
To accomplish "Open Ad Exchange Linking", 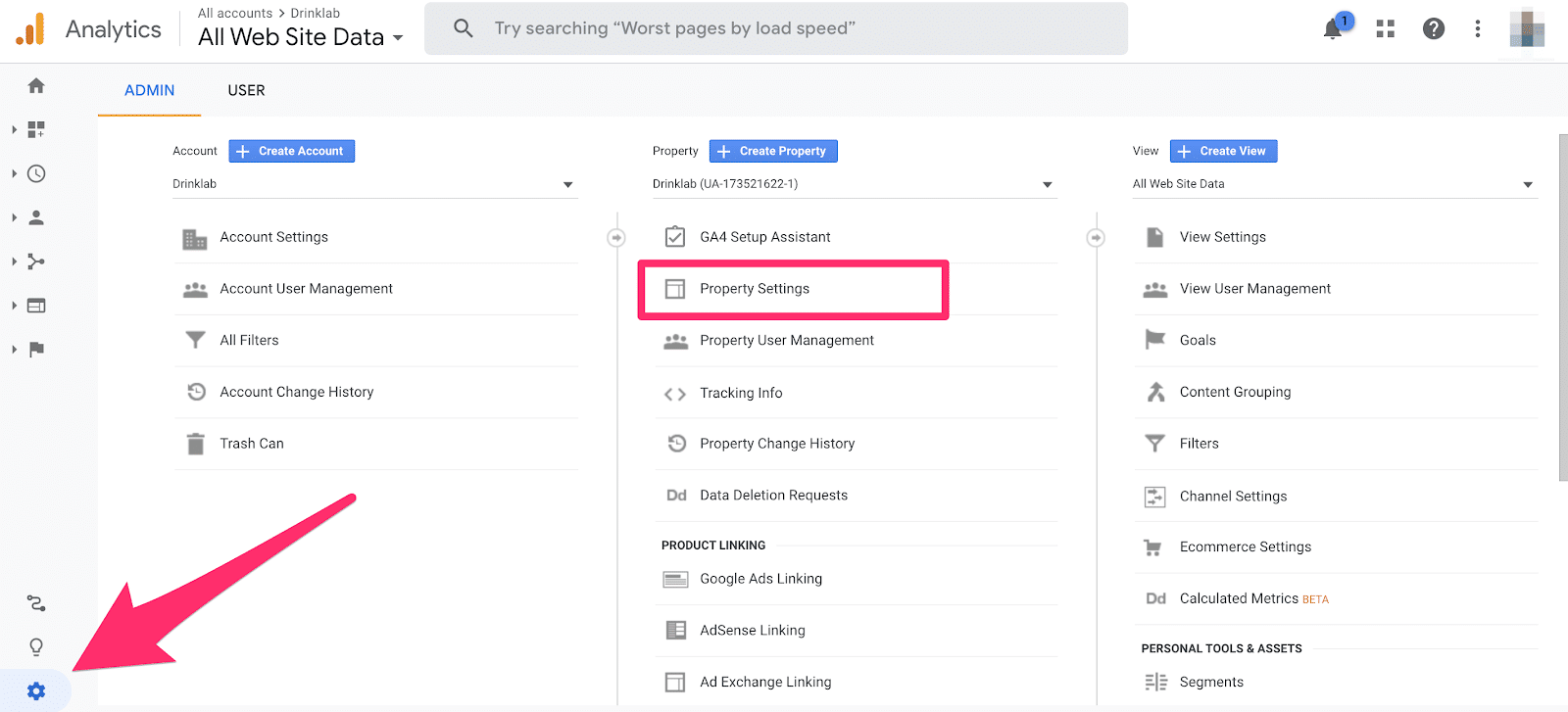I will [x=857, y=683].
